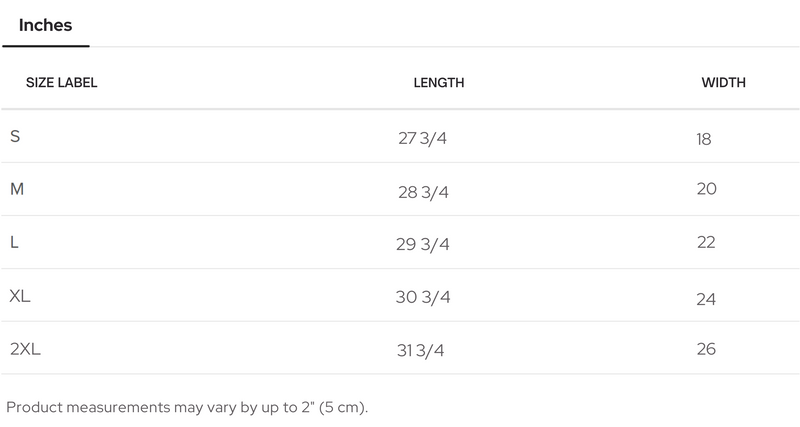Click the 27 3/4 length value
800x427 pixels.
(x=422, y=139)
